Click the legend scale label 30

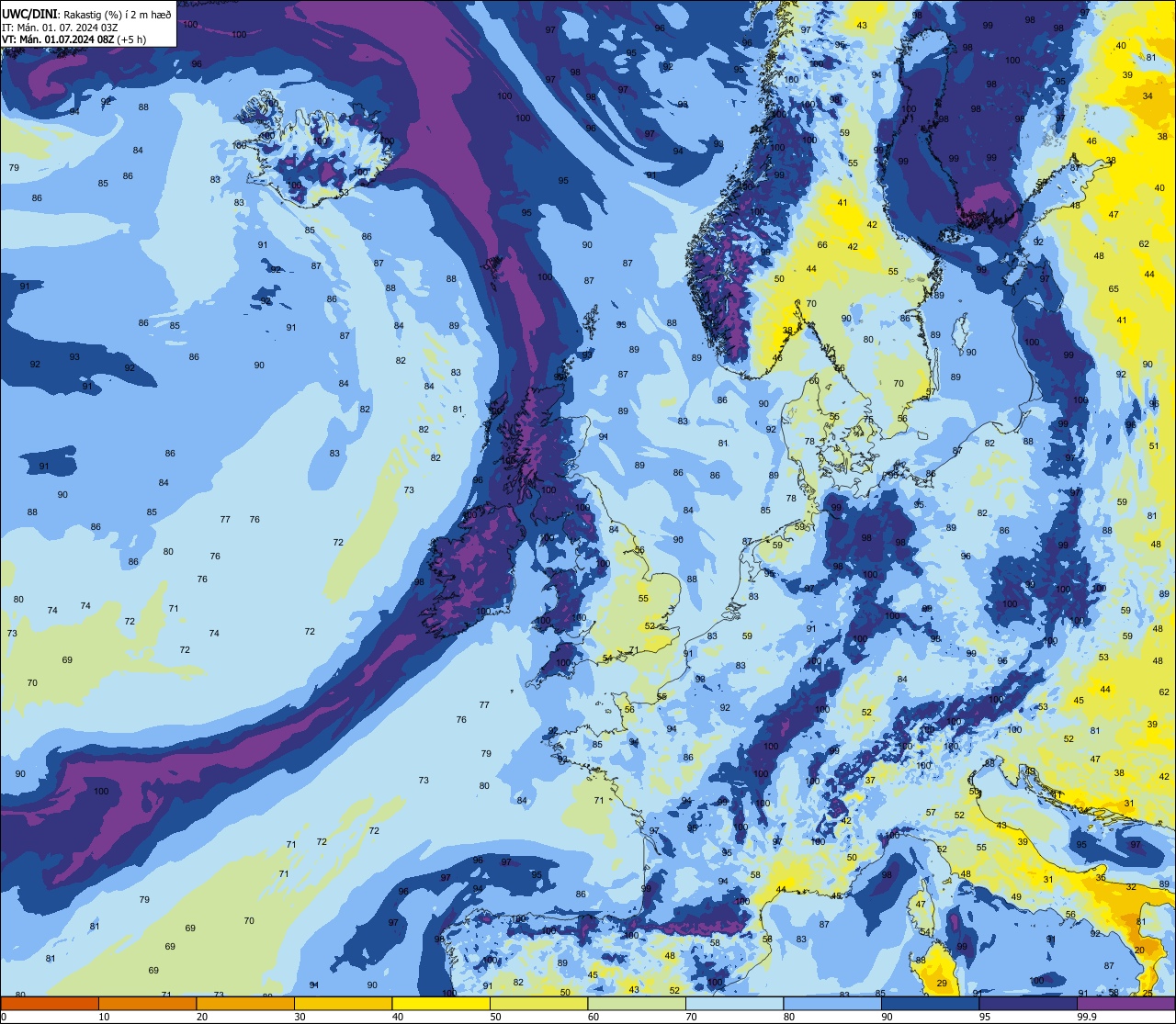300,1017
